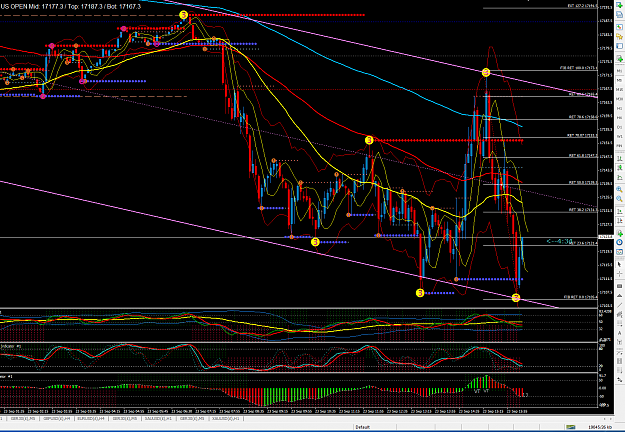The height and width of the screenshot is (432, 625).
Task: Open the Periodicity clock menu
Action: [620, 242]
